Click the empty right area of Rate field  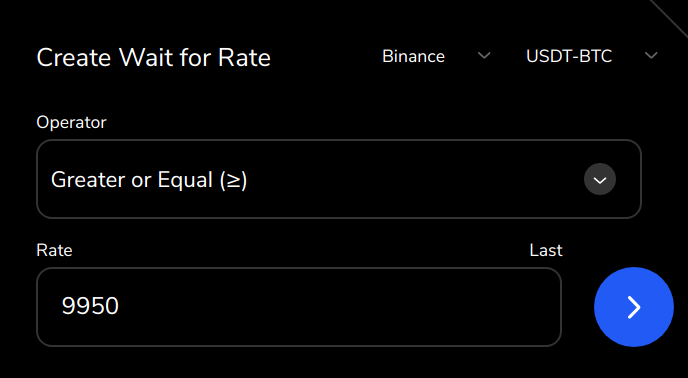[395, 307]
